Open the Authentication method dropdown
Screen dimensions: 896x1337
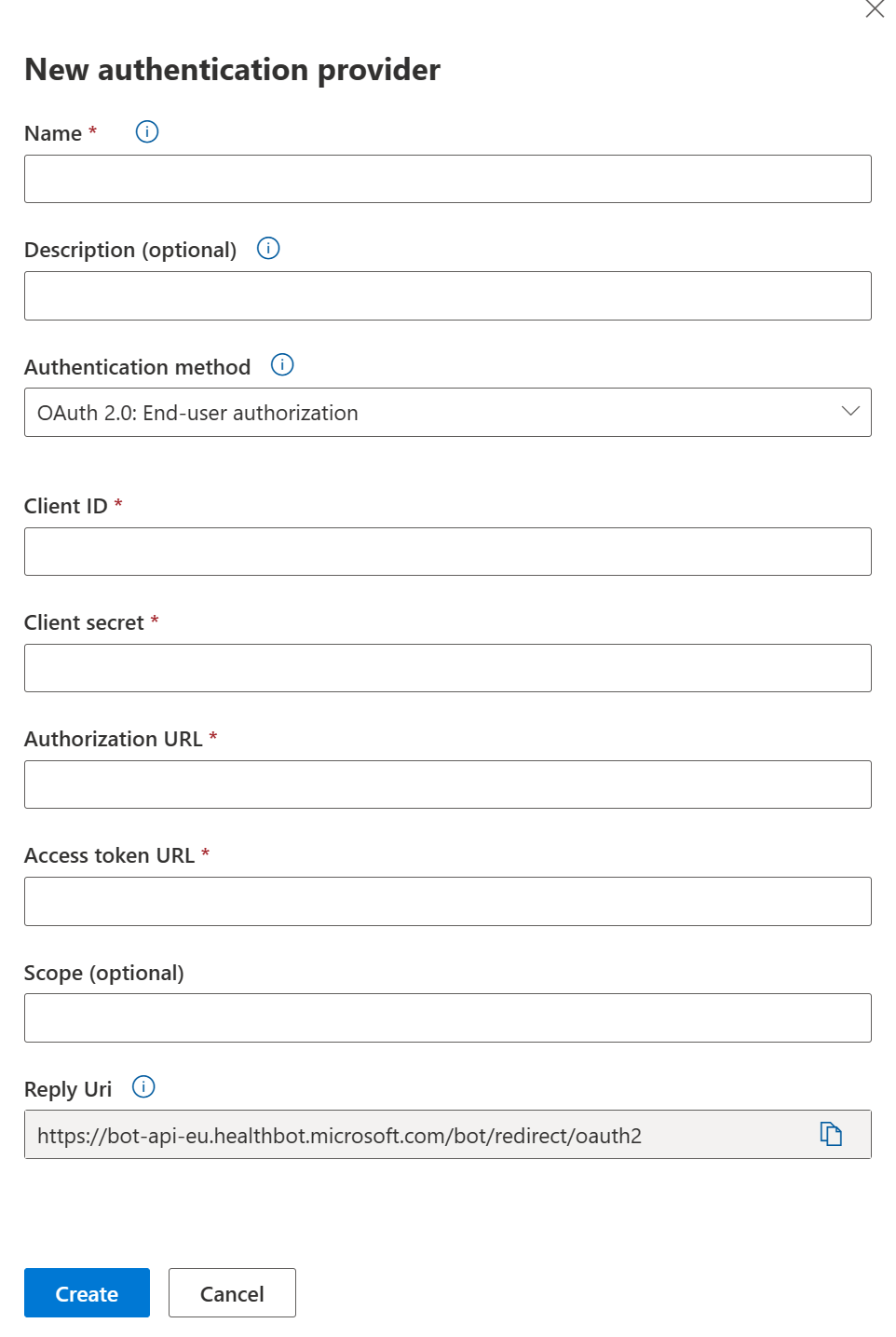[x=448, y=413]
